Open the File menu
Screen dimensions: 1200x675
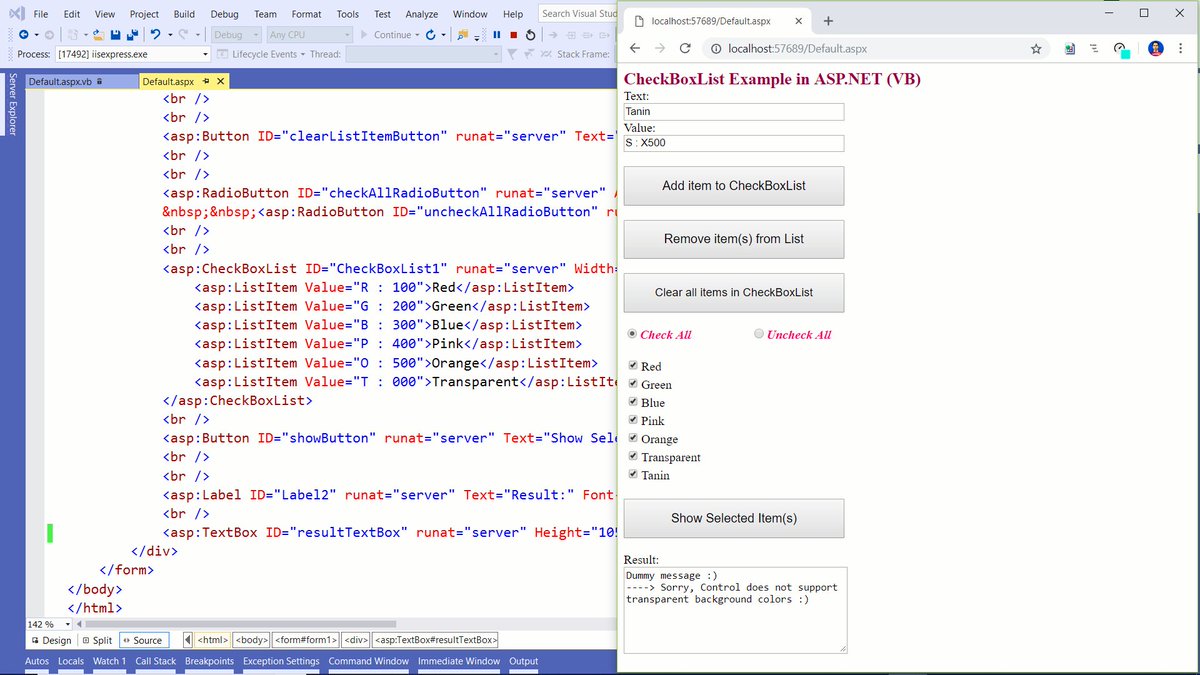click(x=40, y=14)
